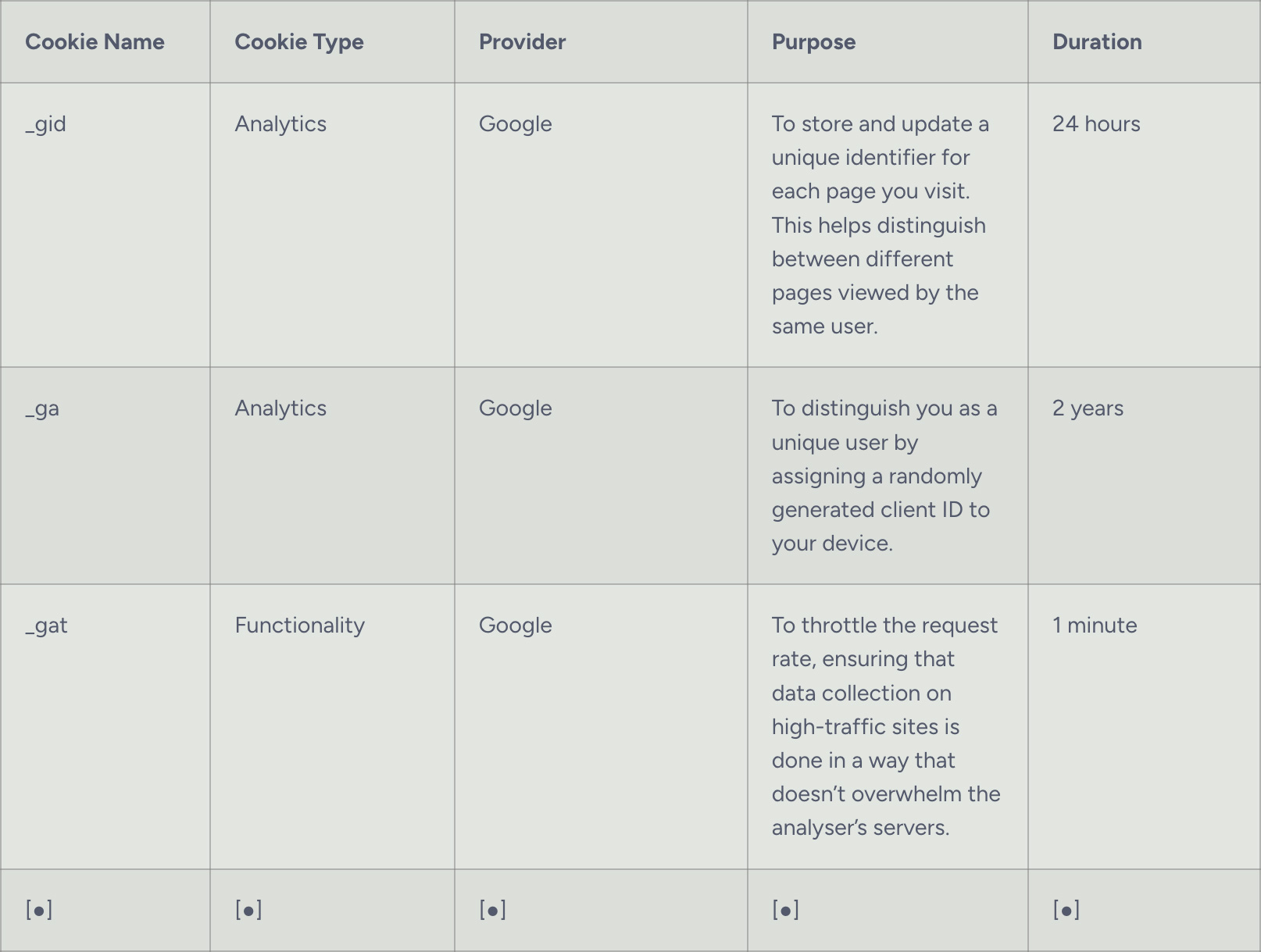Select the Duration column header
The height and width of the screenshot is (952, 1261).
tap(1097, 42)
